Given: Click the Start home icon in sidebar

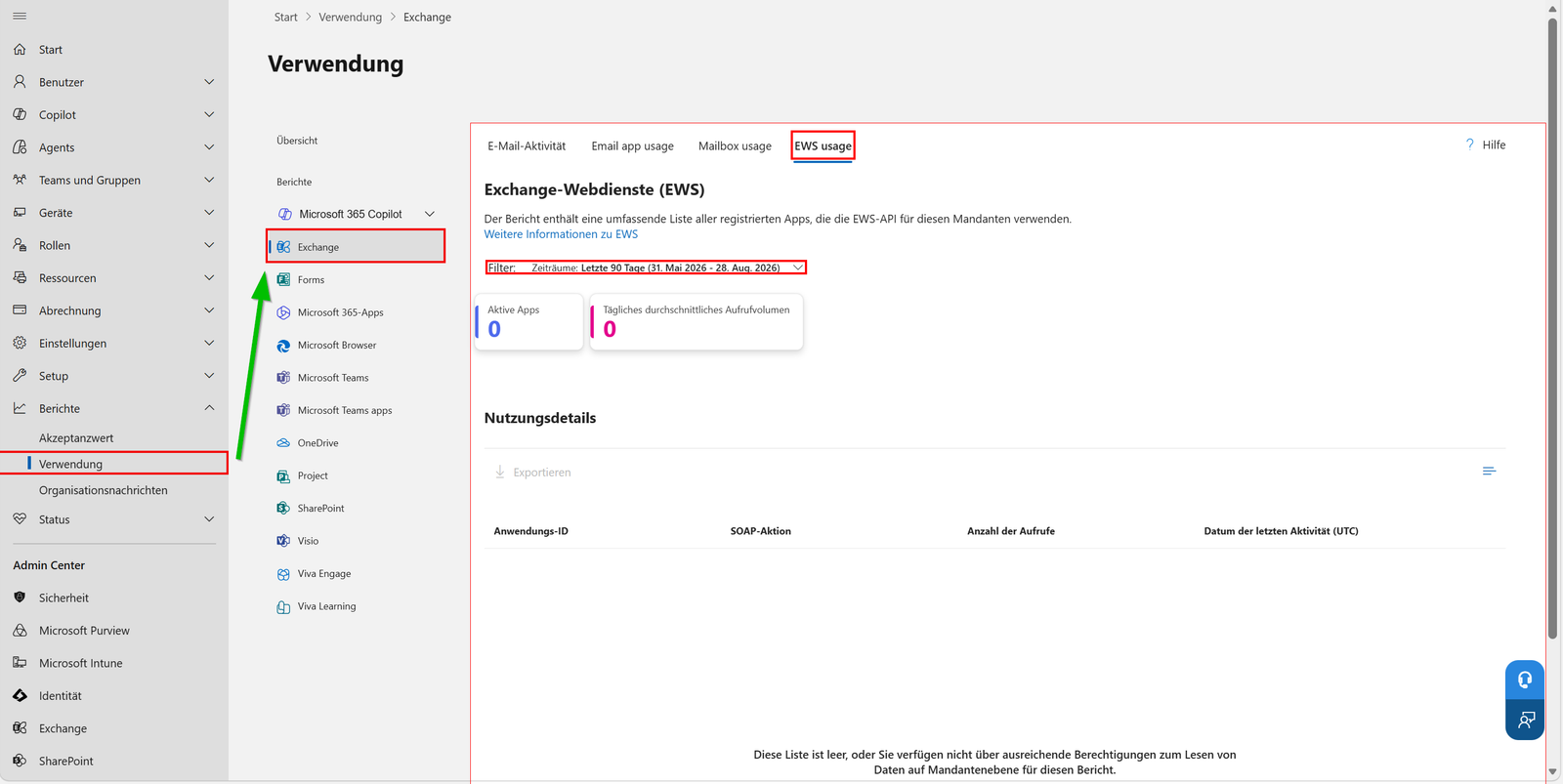Looking at the screenshot, I should 20,49.
